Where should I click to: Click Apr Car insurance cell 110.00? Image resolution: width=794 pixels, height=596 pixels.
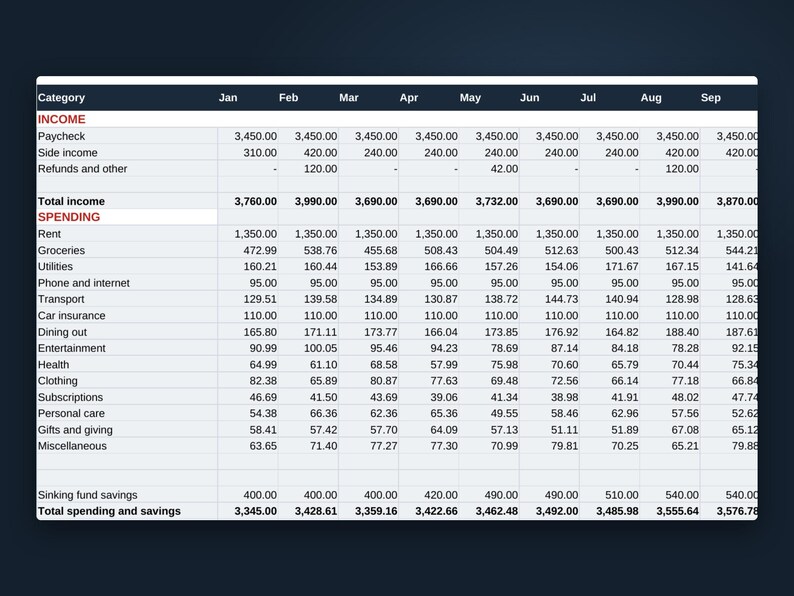429,316
